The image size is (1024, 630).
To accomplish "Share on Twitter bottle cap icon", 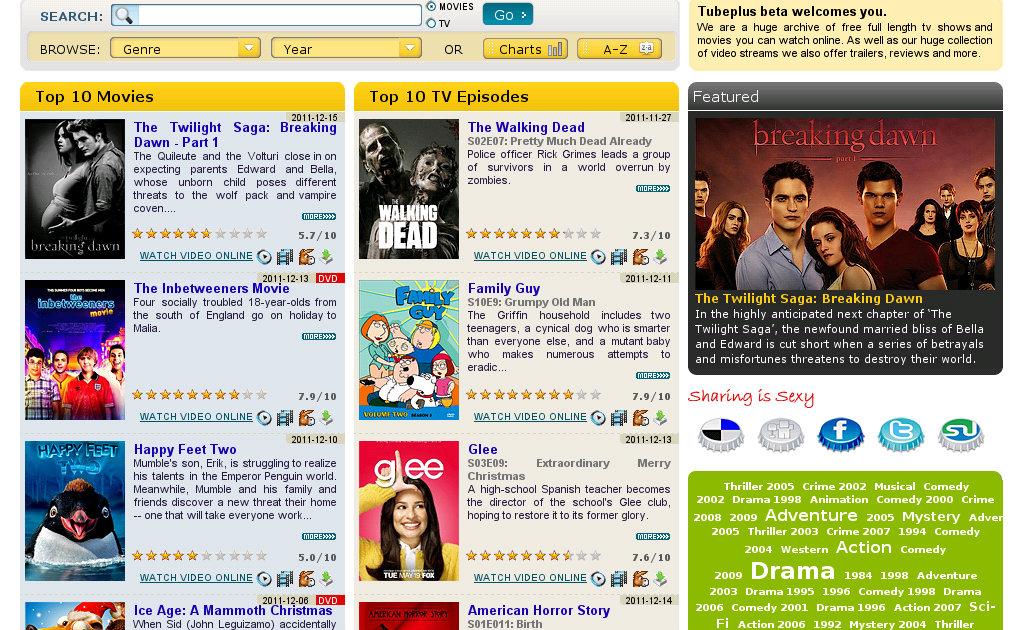I will click(x=901, y=435).
